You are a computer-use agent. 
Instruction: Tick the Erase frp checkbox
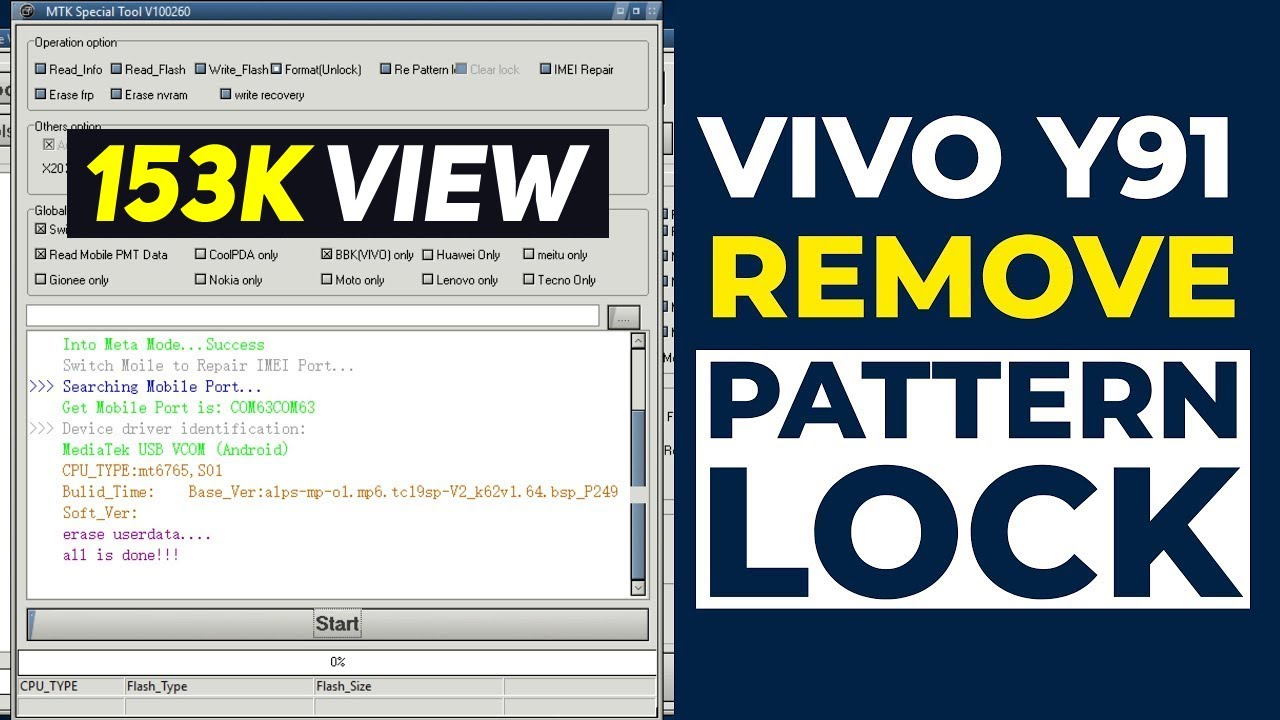pyautogui.click(x=41, y=95)
